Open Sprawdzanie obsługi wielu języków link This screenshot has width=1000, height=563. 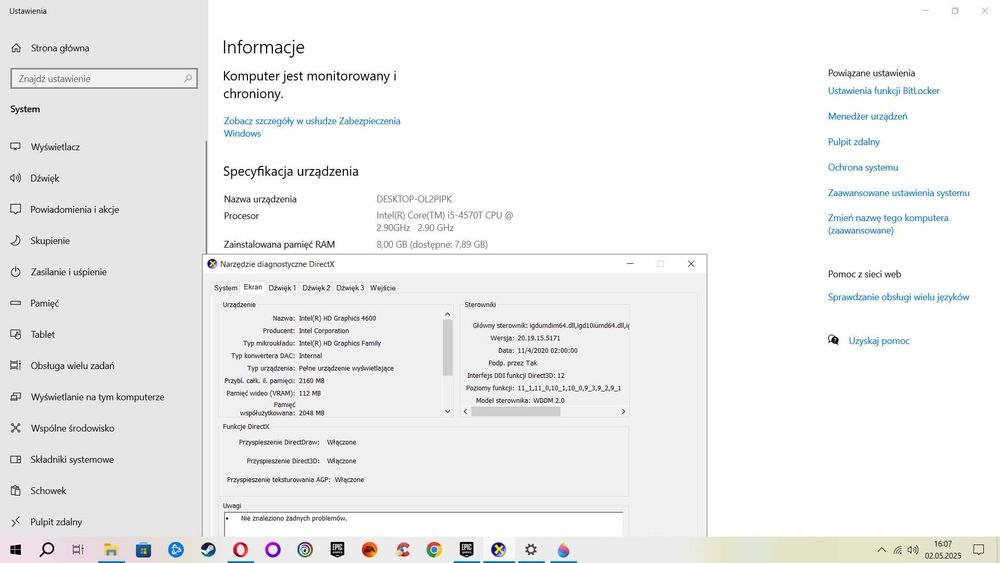pyautogui.click(x=899, y=296)
